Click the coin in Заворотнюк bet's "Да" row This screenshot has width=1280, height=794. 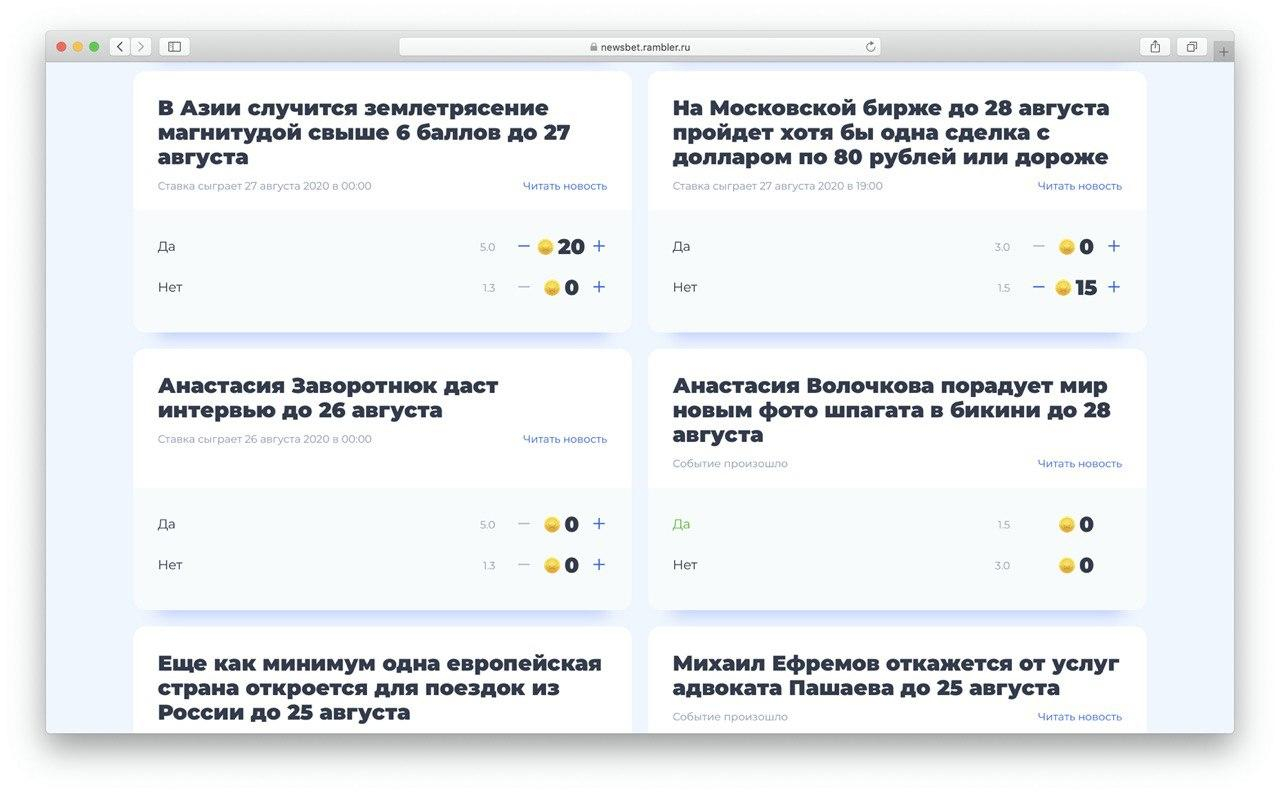point(552,525)
